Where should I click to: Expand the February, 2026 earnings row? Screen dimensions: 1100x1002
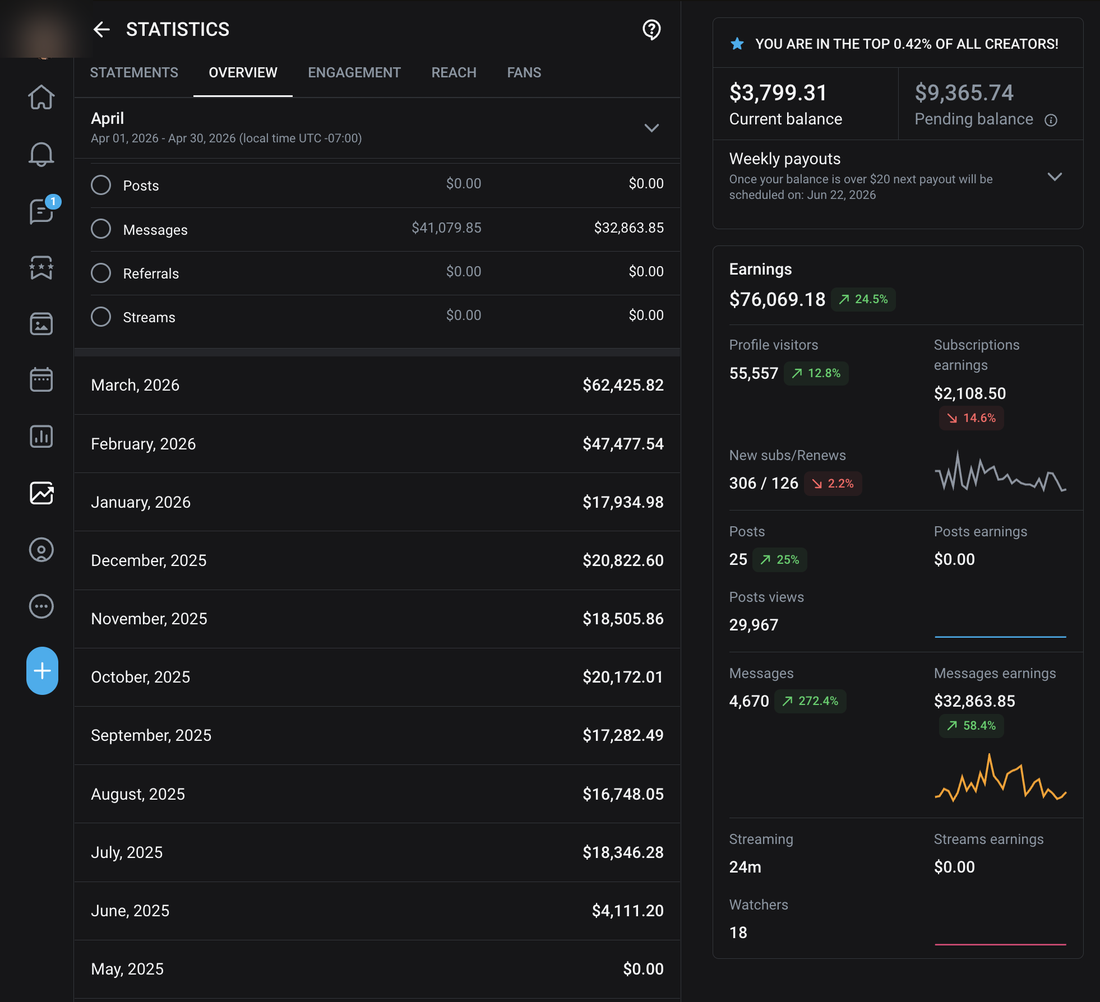click(x=377, y=443)
